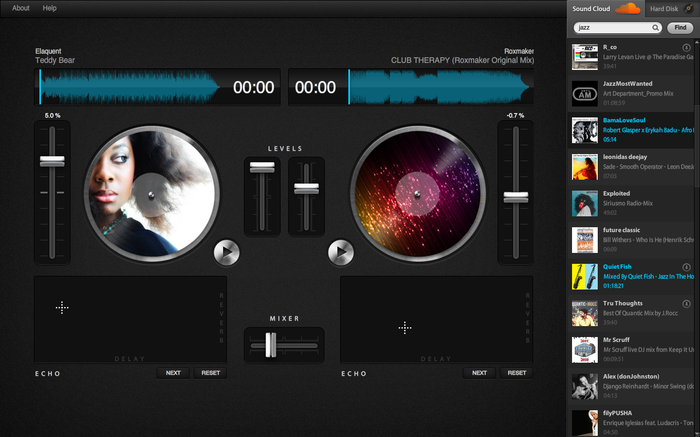Click the download icon on the Tru Thoughts track
The height and width of the screenshot is (437, 700).
[x=687, y=303]
